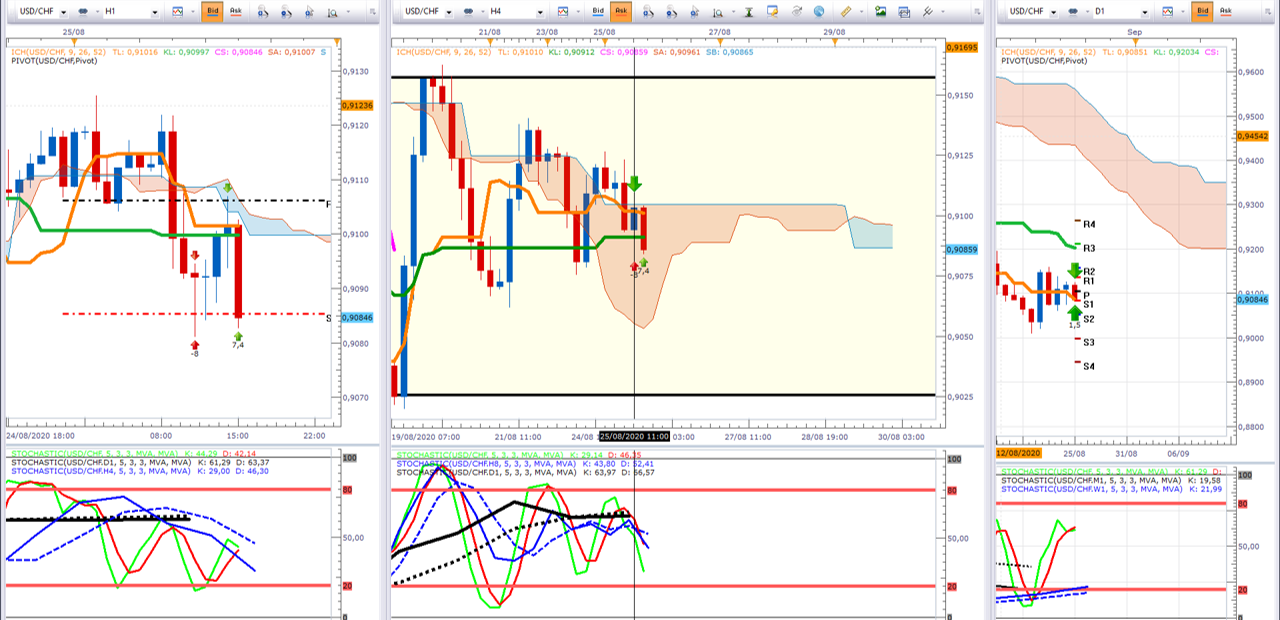Open the USD/CHF symbol dropdown on D1 chart
This screenshot has width=1280, height=620.
coord(1054,12)
